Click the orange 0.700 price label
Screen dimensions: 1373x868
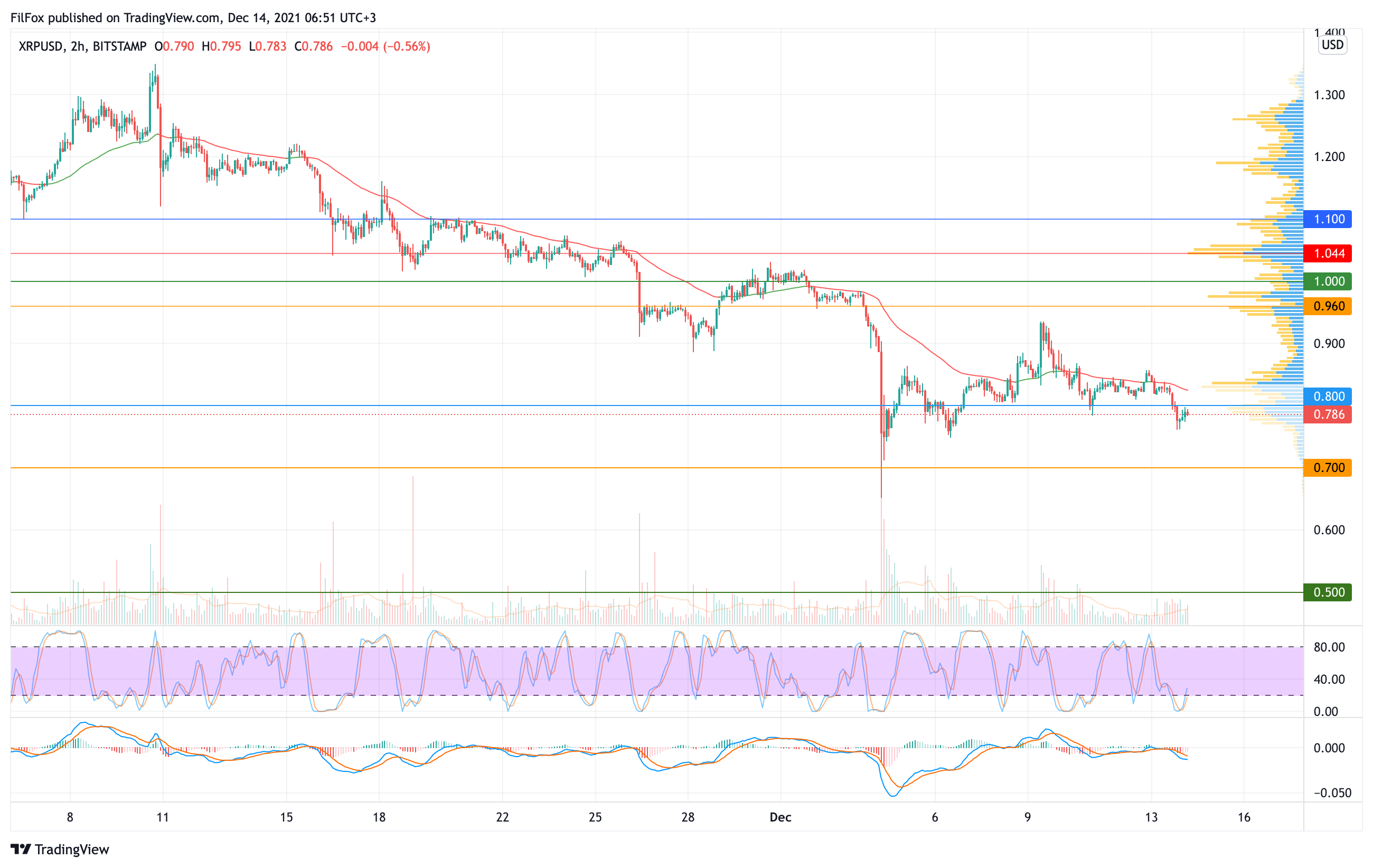(x=1328, y=468)
